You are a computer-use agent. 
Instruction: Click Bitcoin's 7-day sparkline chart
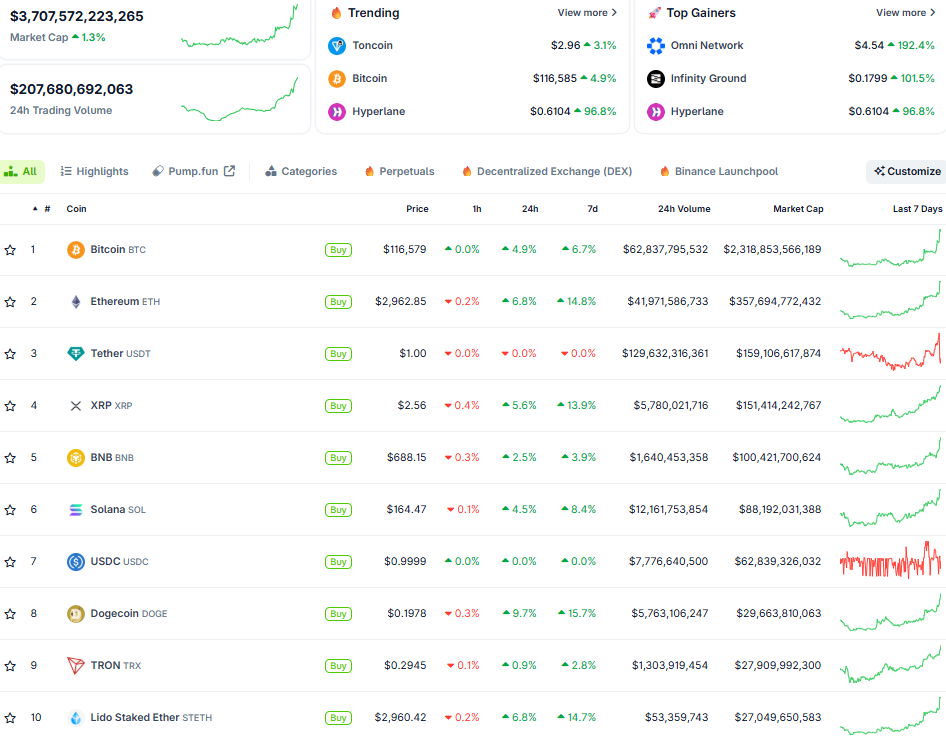(x=888, y=249)
